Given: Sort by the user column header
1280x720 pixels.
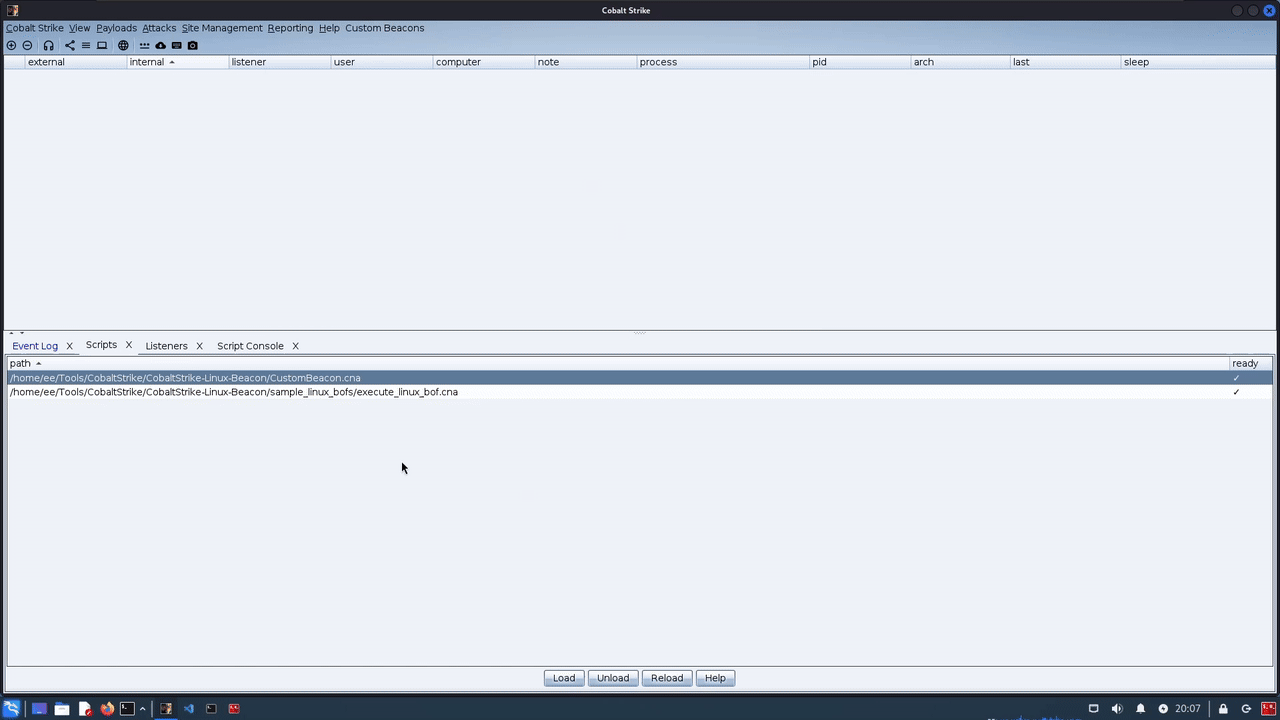Looking at the screenshot, I should coord(382,62).
